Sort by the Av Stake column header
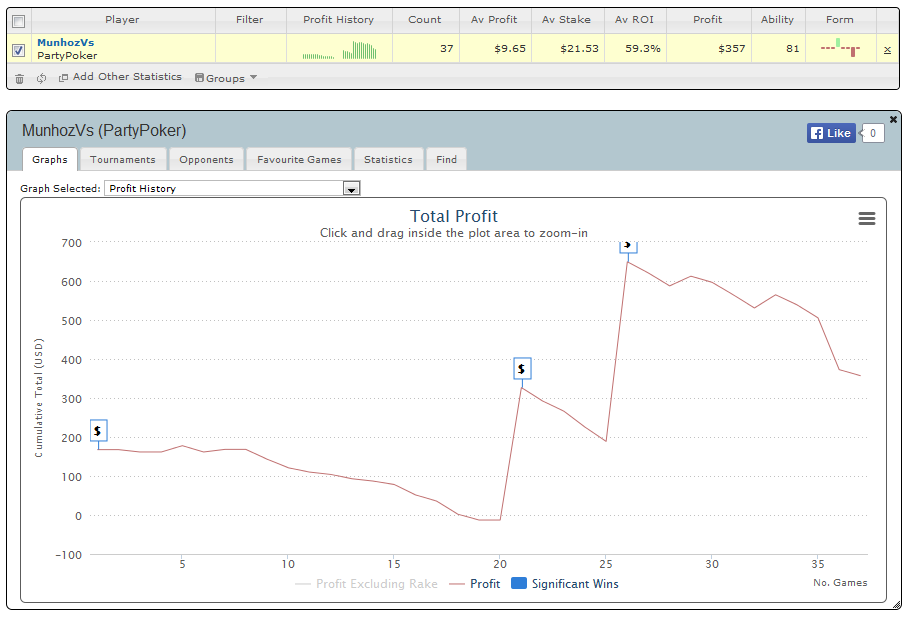This screenshot has height=617, width=910. point(566,20)
